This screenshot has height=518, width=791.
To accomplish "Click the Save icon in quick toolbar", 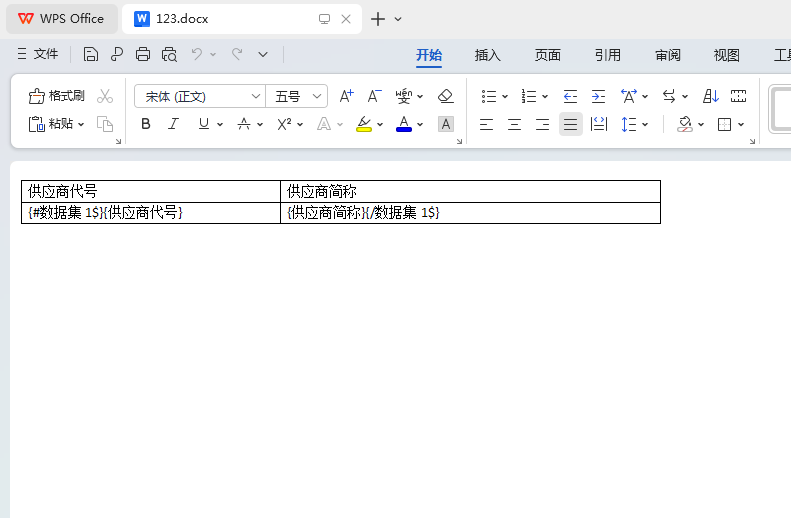I will coord(91,54).
